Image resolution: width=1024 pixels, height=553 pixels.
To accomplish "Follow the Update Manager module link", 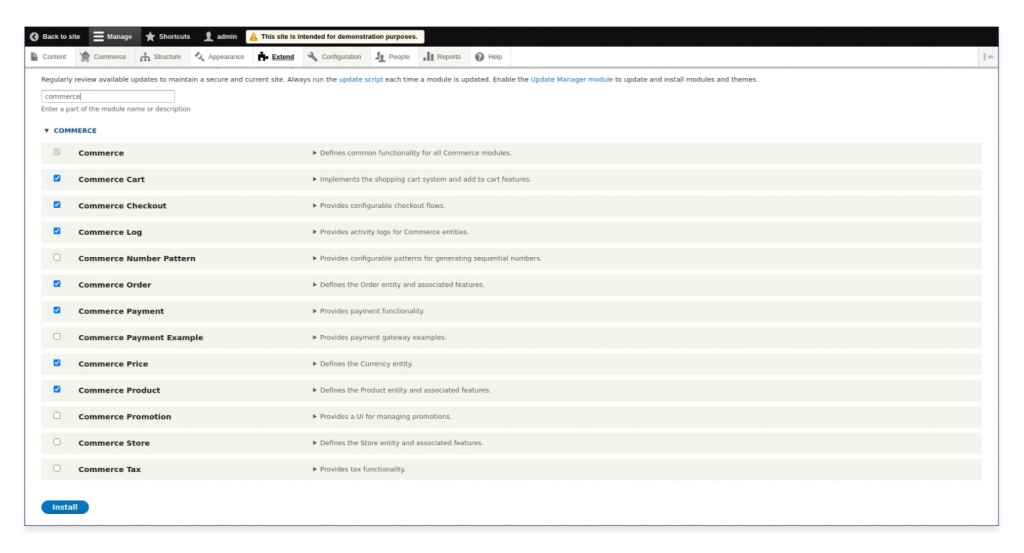I will pos(571,80).
